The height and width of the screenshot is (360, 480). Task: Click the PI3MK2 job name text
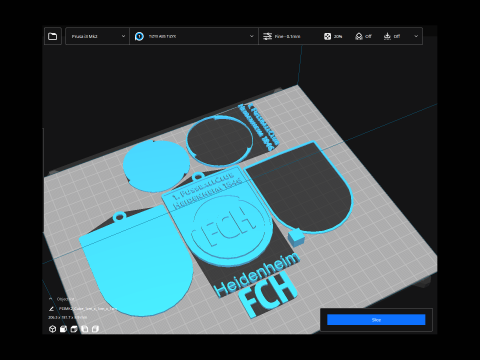click(x=87, y=309)
